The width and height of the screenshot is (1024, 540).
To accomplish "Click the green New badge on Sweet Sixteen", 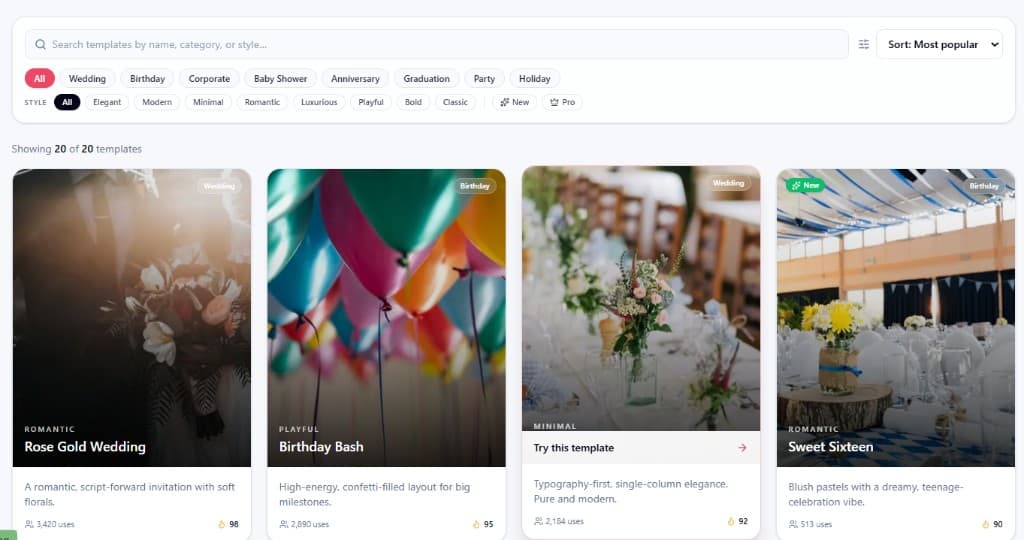I will [805, 185].
